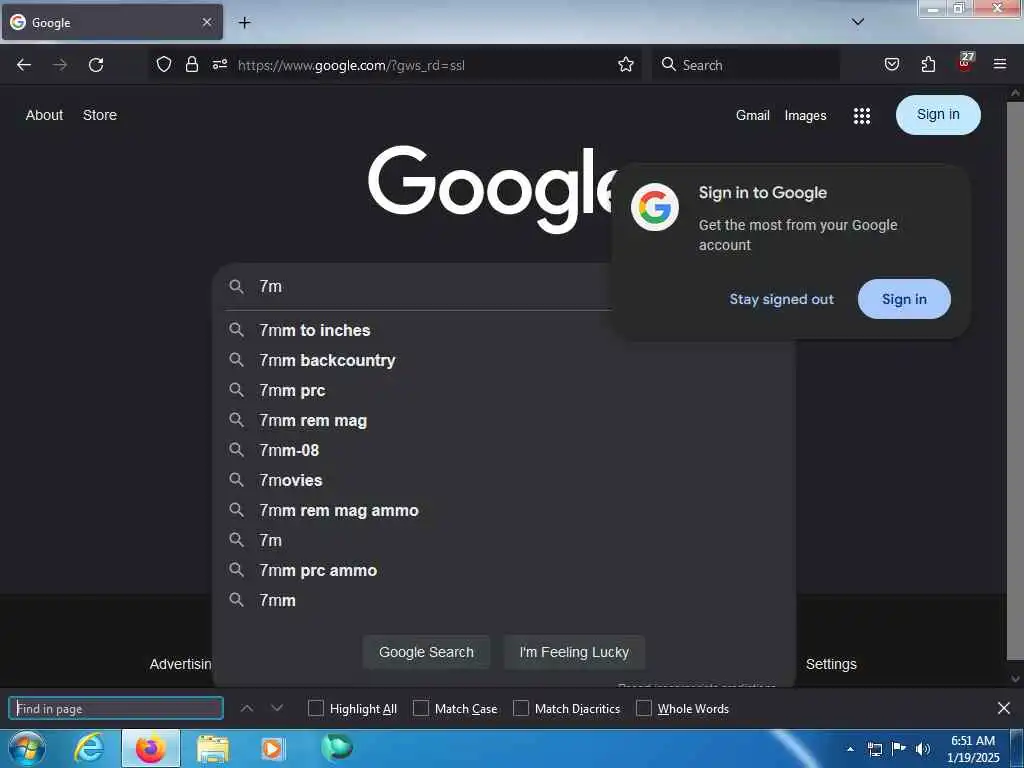Click the Google Search button
The image size is (1024, 768).
[426, 652]
